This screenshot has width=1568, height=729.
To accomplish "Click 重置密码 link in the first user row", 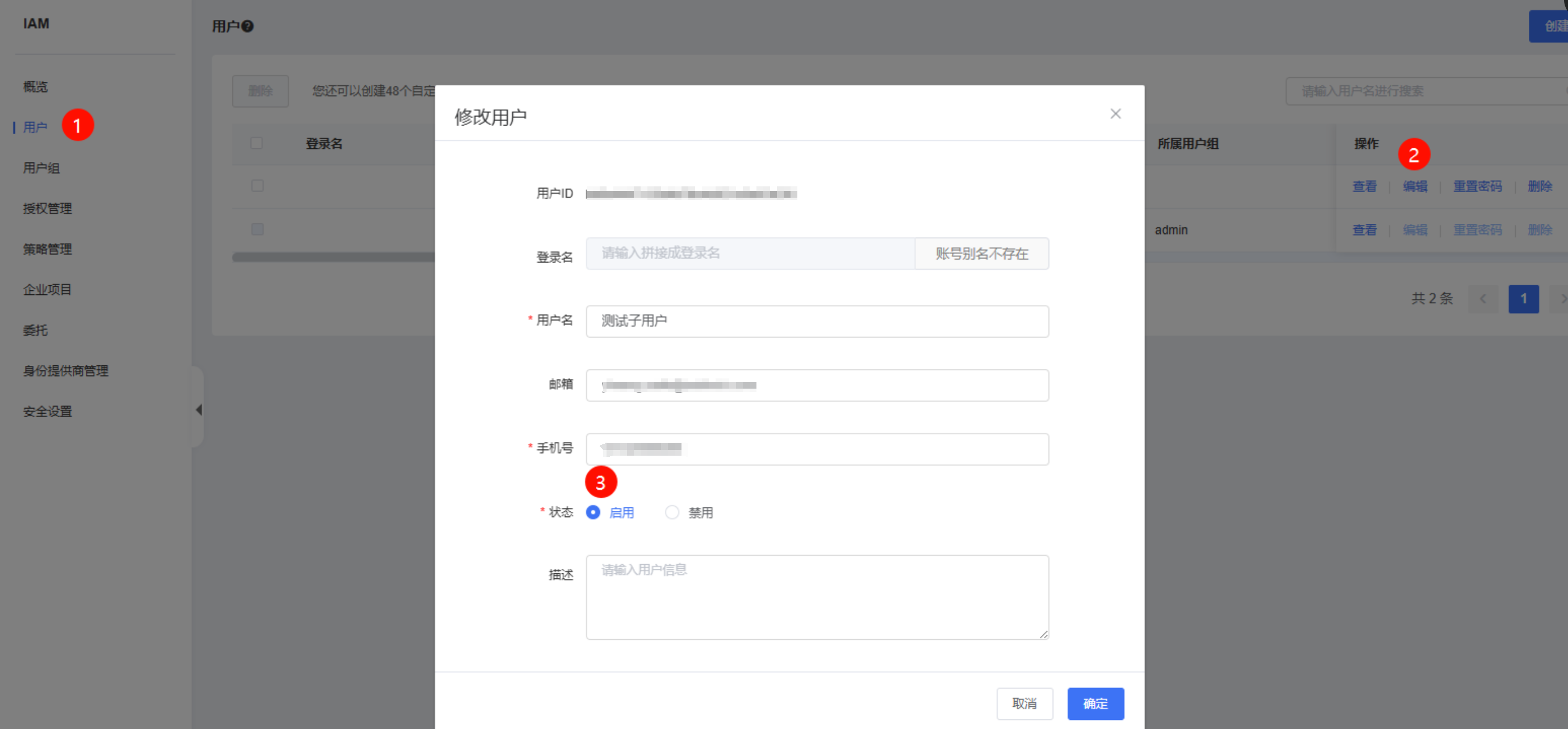I will (1478, 186).
